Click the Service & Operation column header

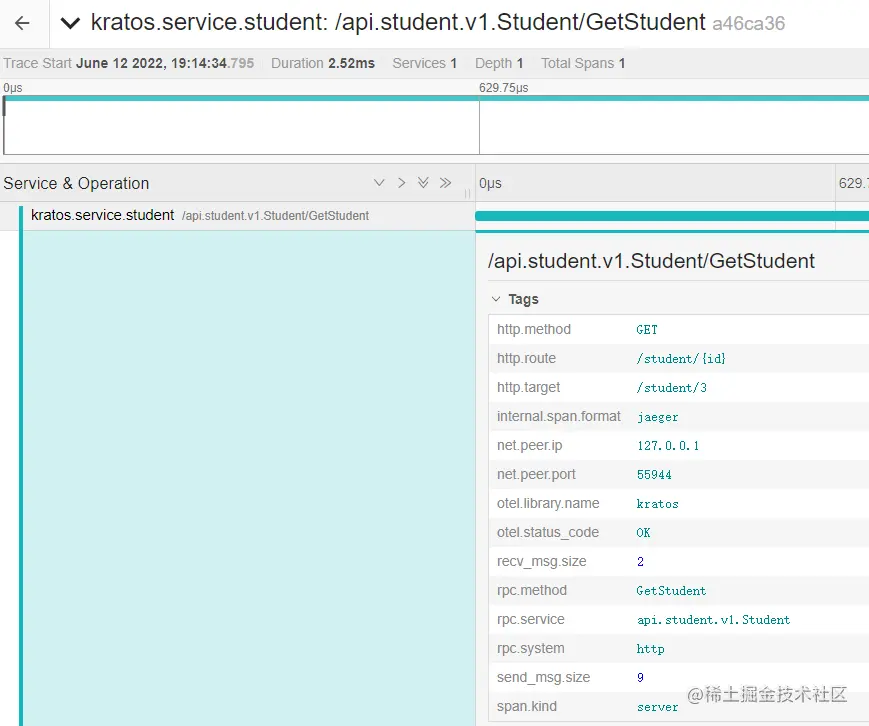pyautogui.click(x=76, y=183)
